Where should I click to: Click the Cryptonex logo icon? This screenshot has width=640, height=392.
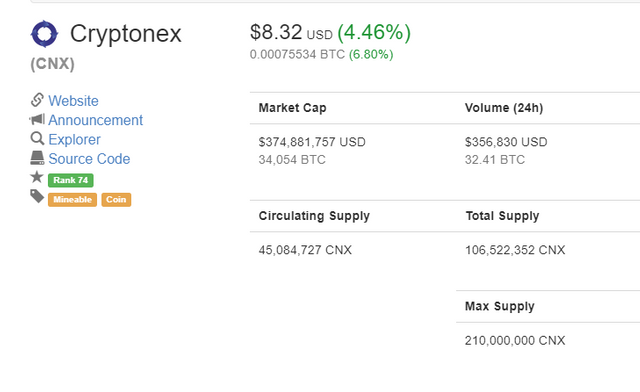(x=44, y=33)
